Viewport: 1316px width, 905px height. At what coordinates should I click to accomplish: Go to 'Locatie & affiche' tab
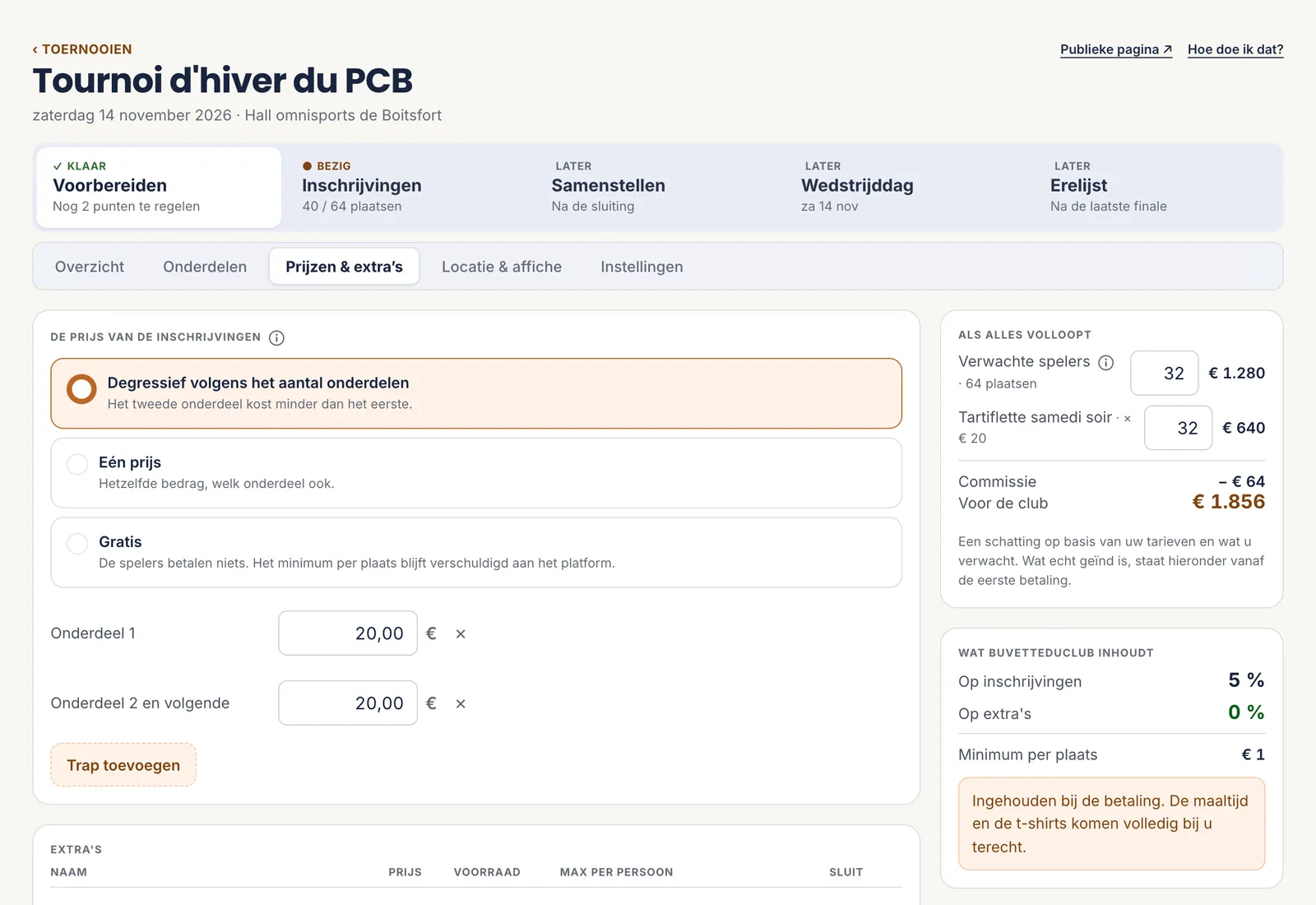(502, 267)
